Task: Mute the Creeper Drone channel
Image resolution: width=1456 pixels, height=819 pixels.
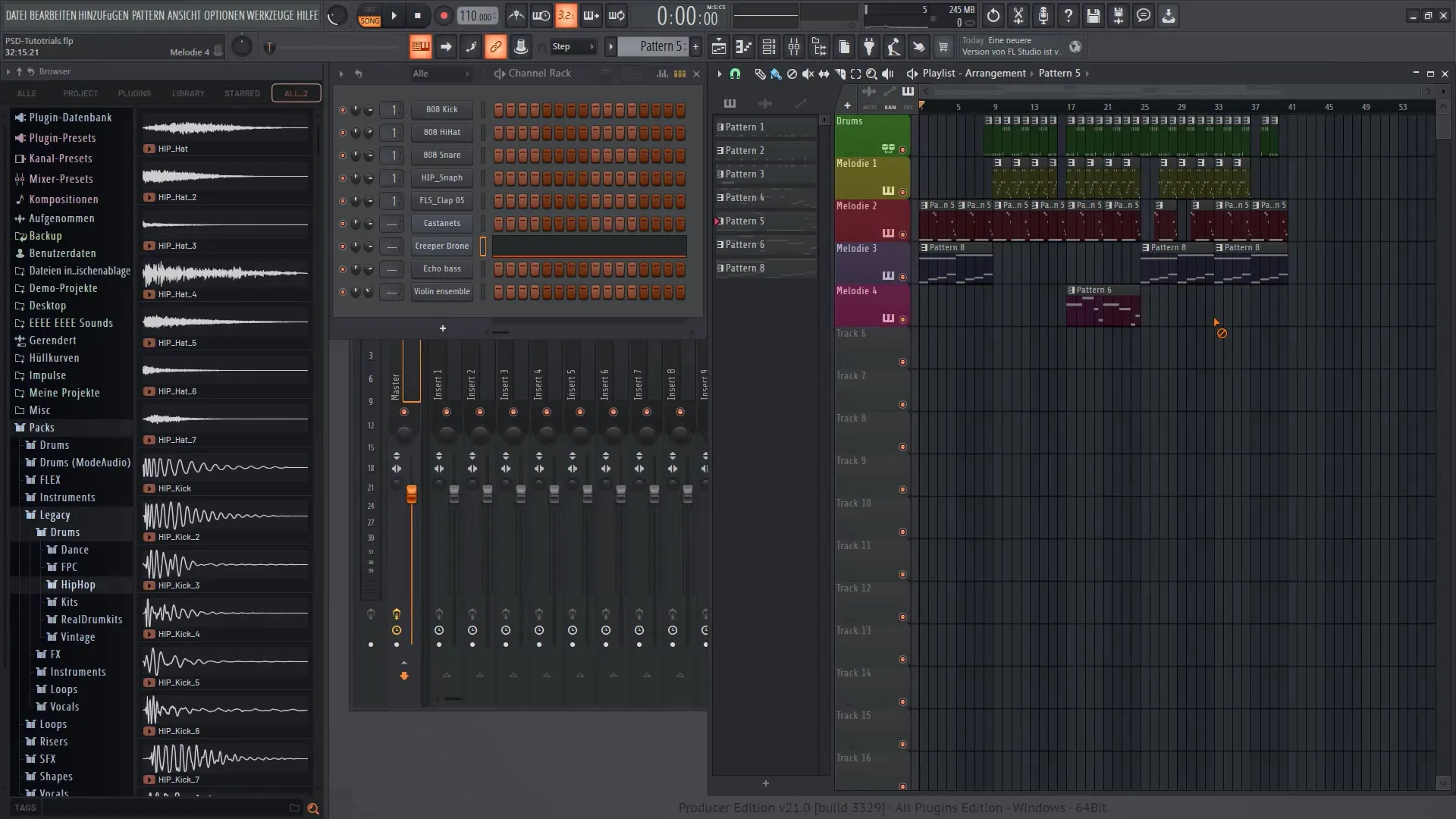Action: 343,246
